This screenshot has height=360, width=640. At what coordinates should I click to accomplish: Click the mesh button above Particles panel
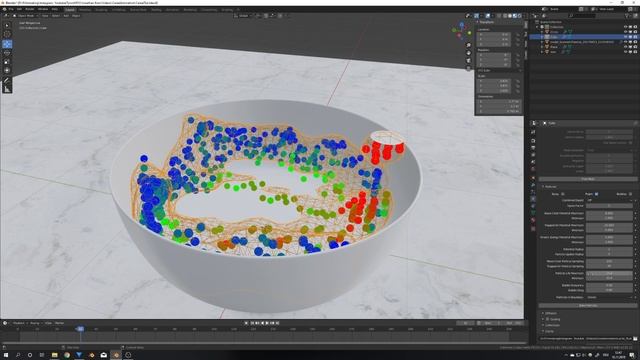[588, 179]
